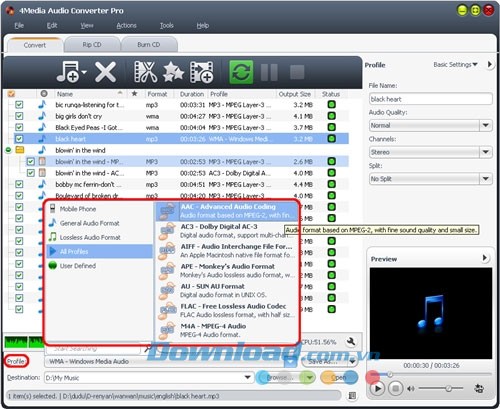The height and width of the screenshot is (409, 500).
Task: Click the Remove (X) toolbar icon
Action: click(x=105, y=72)
